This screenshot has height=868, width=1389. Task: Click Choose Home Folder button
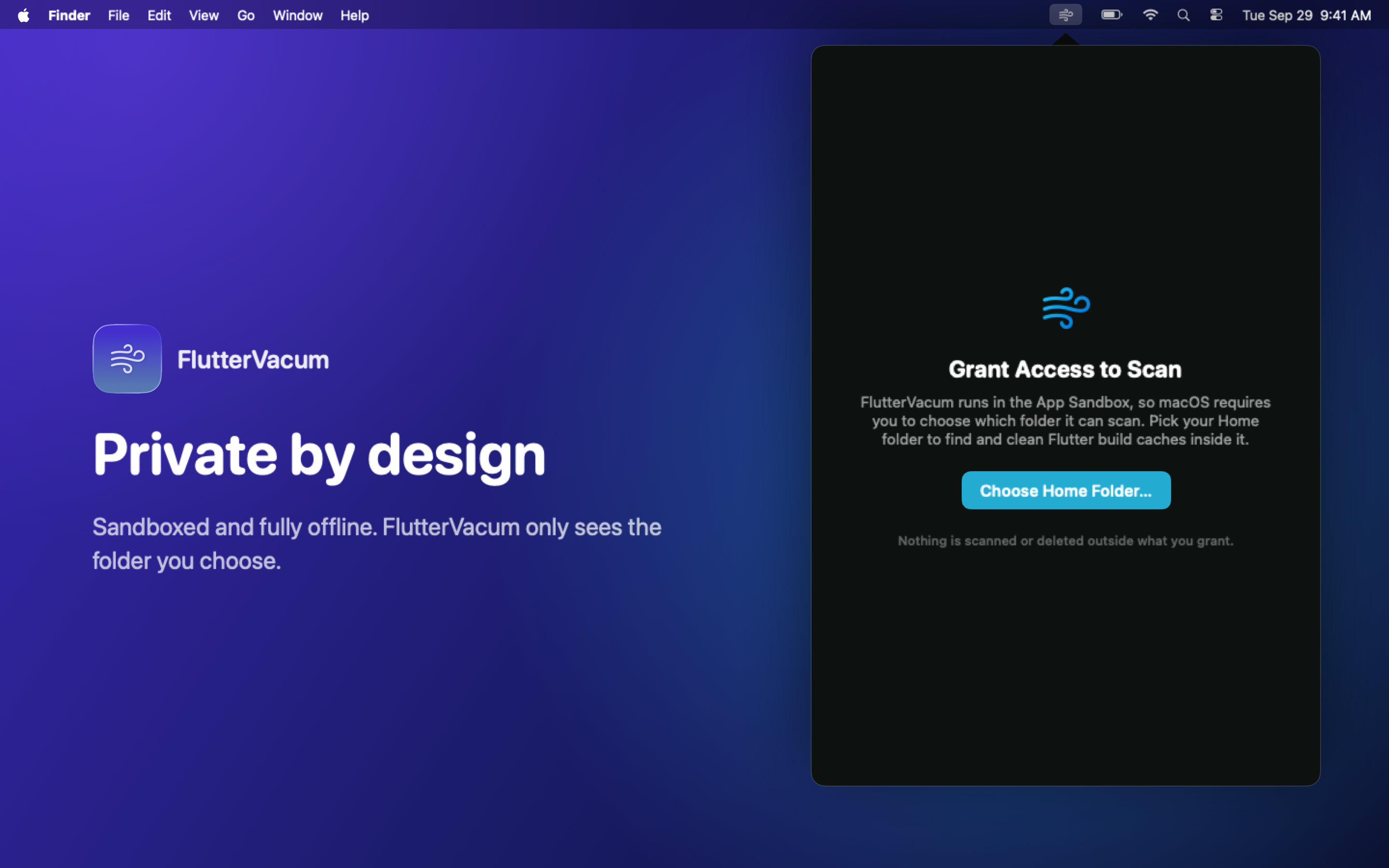(x=1066, y=490)
